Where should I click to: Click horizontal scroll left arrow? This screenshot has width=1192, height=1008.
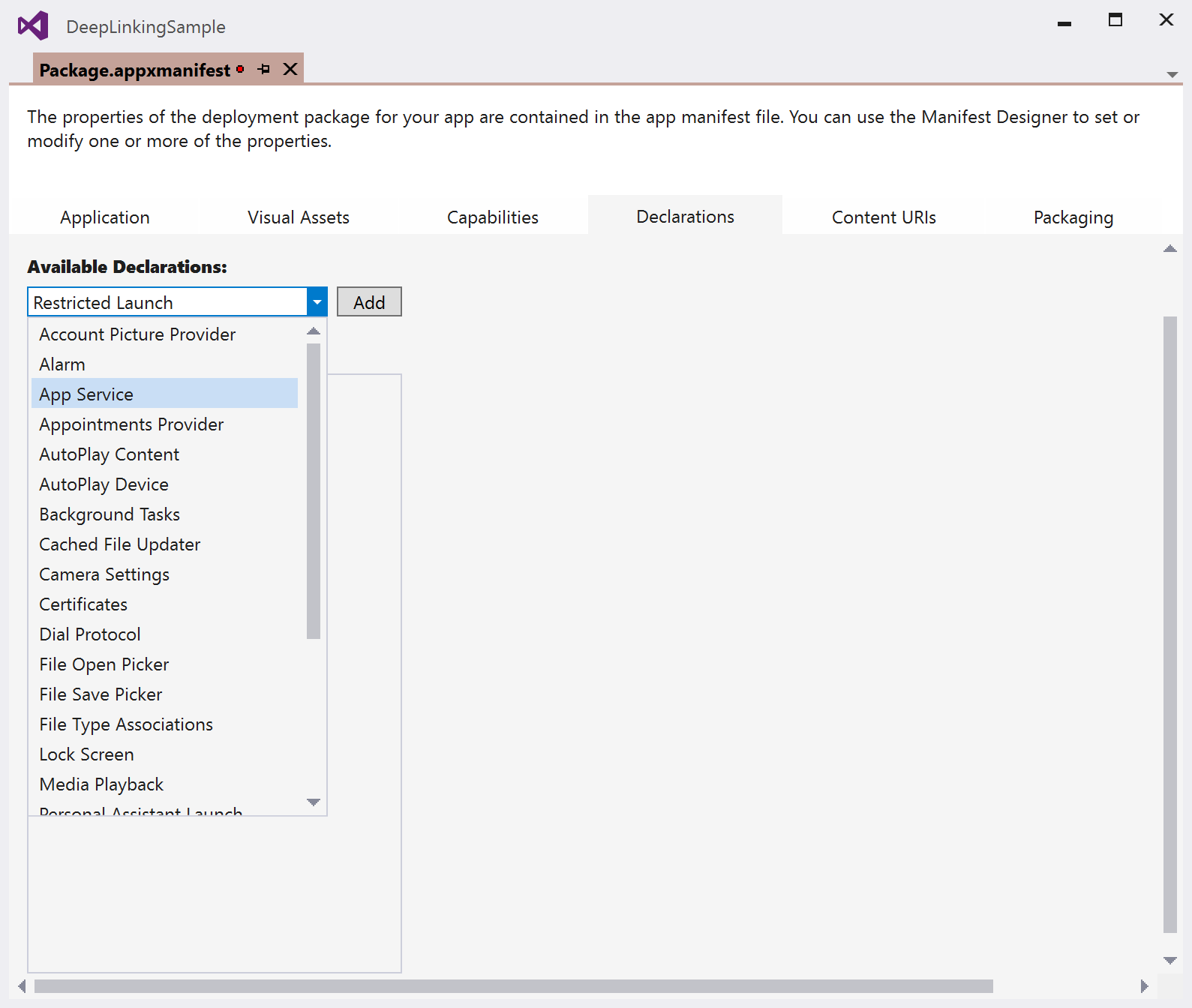point(23,986)
